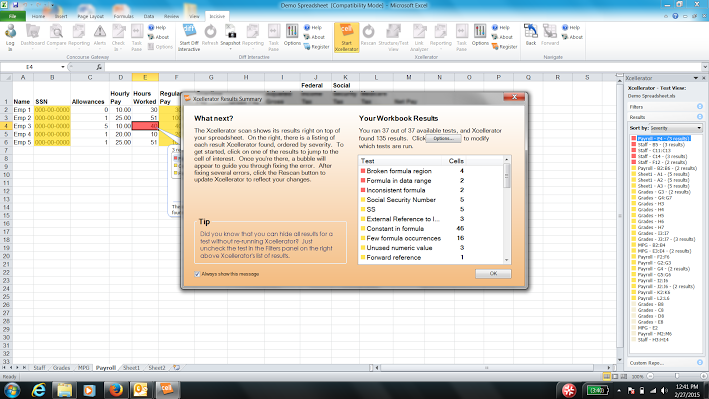Open Structure/Test View
The width and height of the screenshot is (709, 399).
(x=393, y=37)
